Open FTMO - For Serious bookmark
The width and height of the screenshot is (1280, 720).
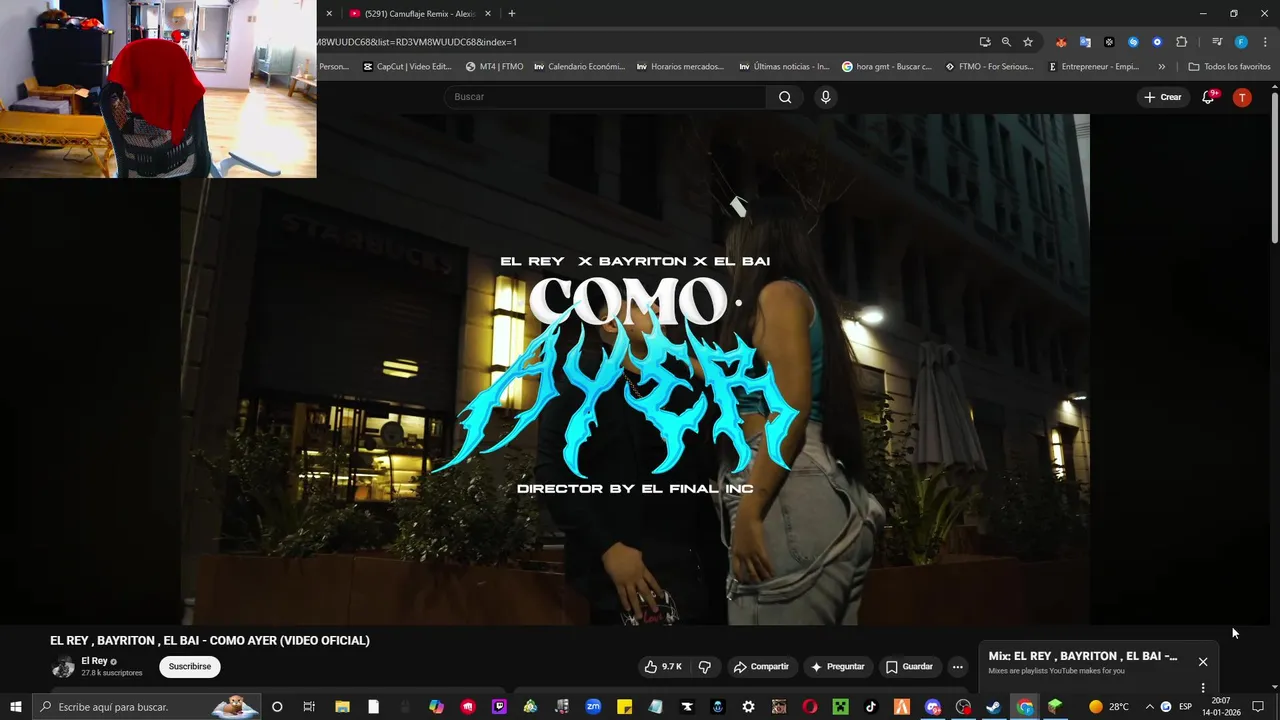click(x=989, y=67)
